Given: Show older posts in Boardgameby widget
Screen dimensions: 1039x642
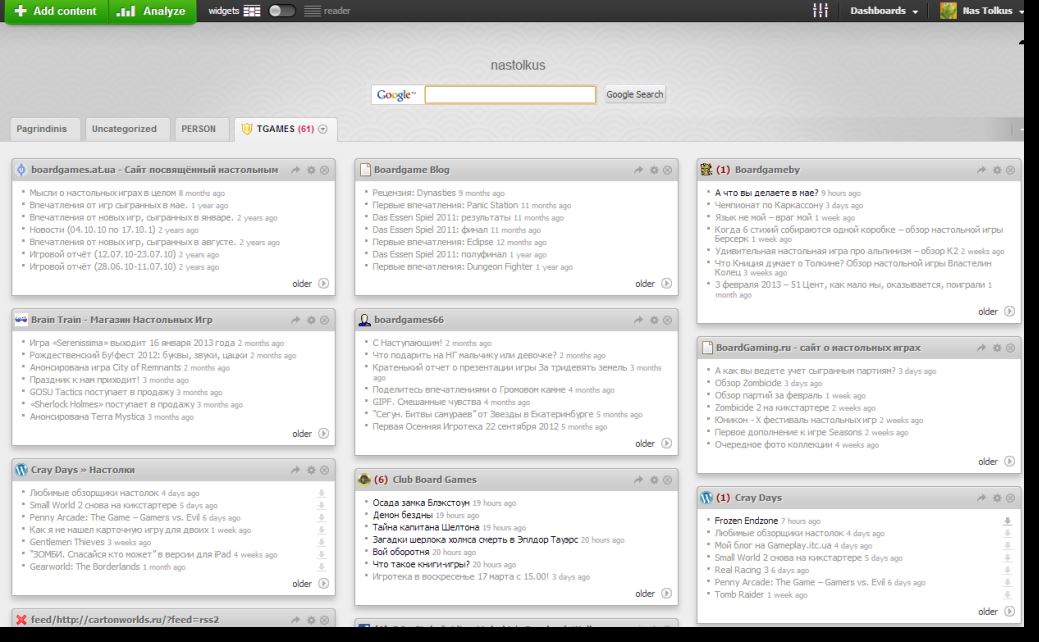Looking at the screenshot, I should 996,311.
